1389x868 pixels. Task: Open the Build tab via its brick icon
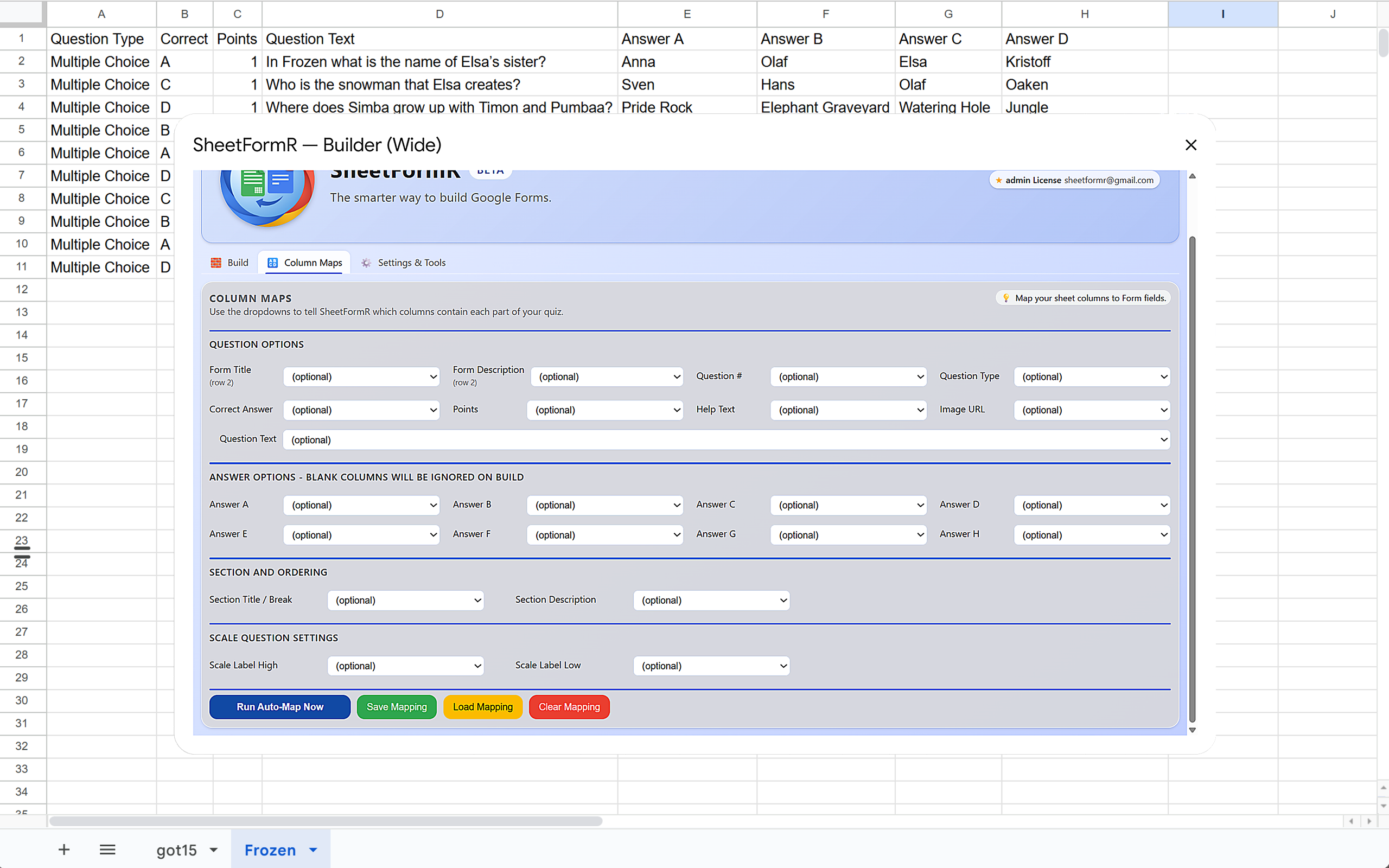click(217, 263)
